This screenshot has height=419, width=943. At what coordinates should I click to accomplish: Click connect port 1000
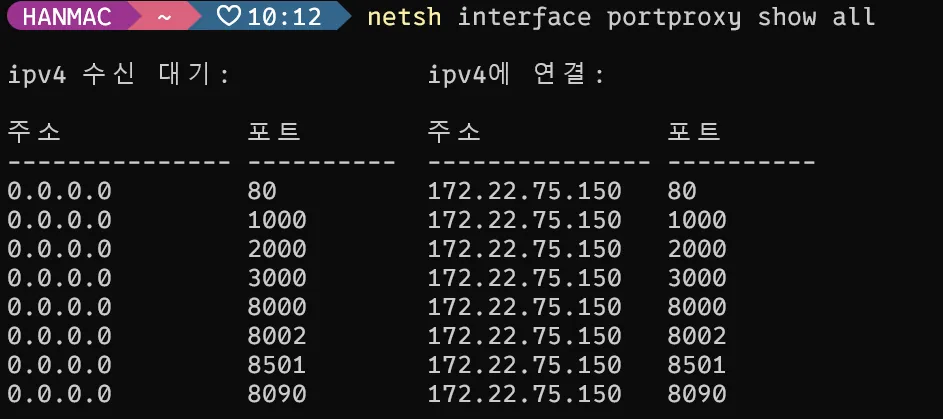[696, 220]
